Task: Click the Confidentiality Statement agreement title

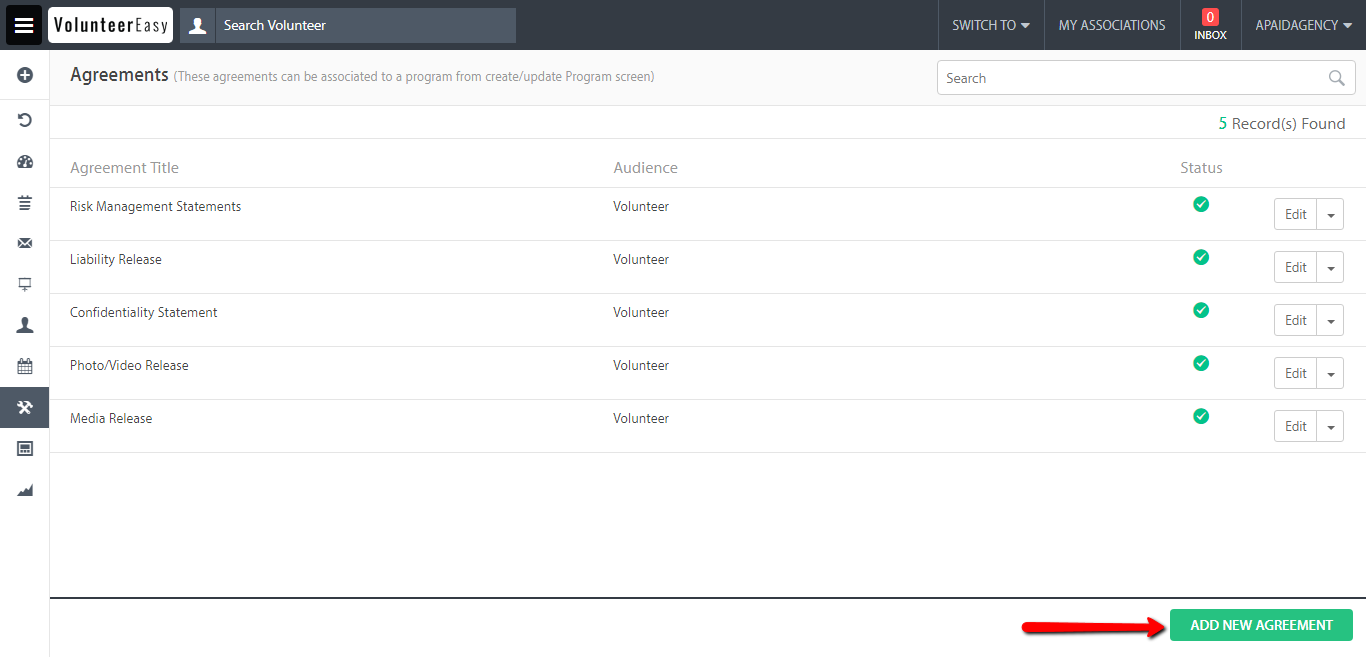Action: click(x=143, y=313)
